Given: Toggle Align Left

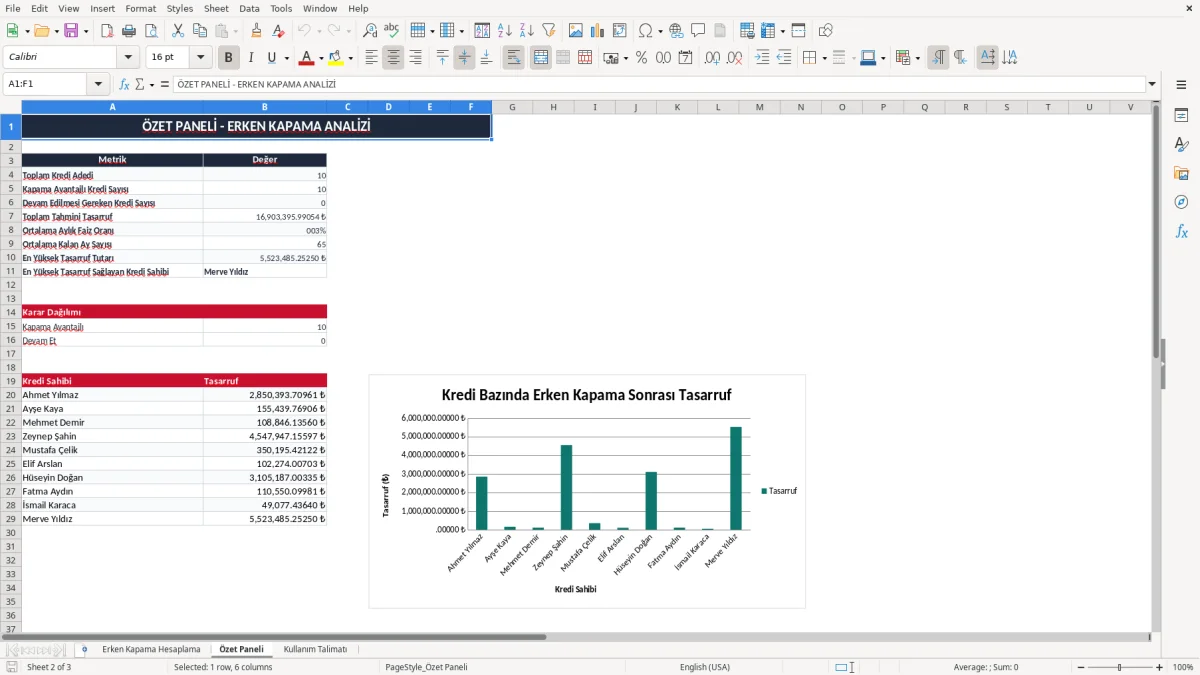Looking at the screenshot, I should (x=371, y=58).
